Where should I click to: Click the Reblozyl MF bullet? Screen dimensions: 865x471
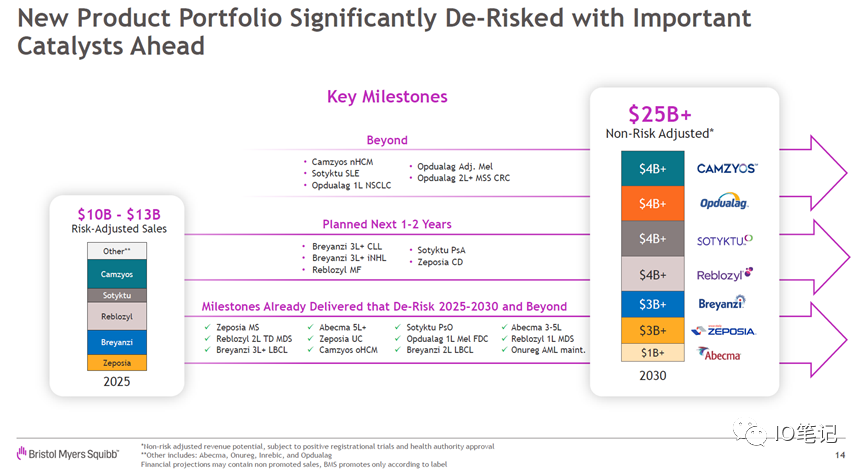336,270
